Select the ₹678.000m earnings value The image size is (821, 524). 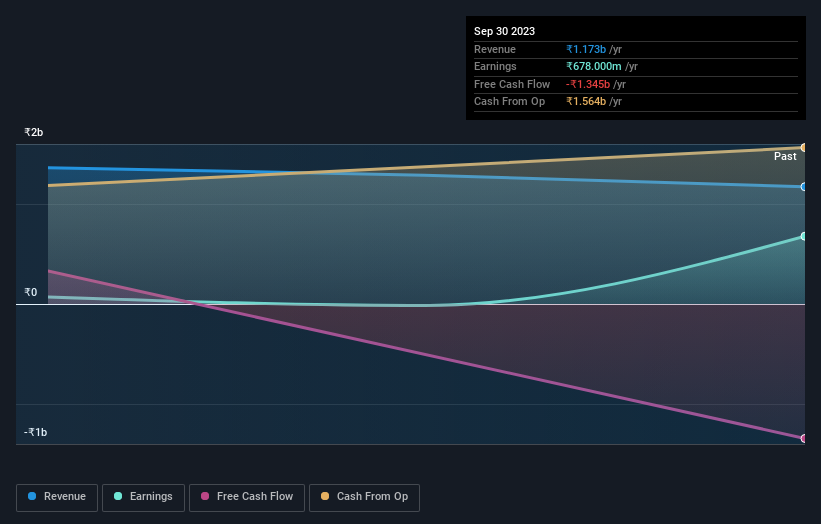coord(594,66)
